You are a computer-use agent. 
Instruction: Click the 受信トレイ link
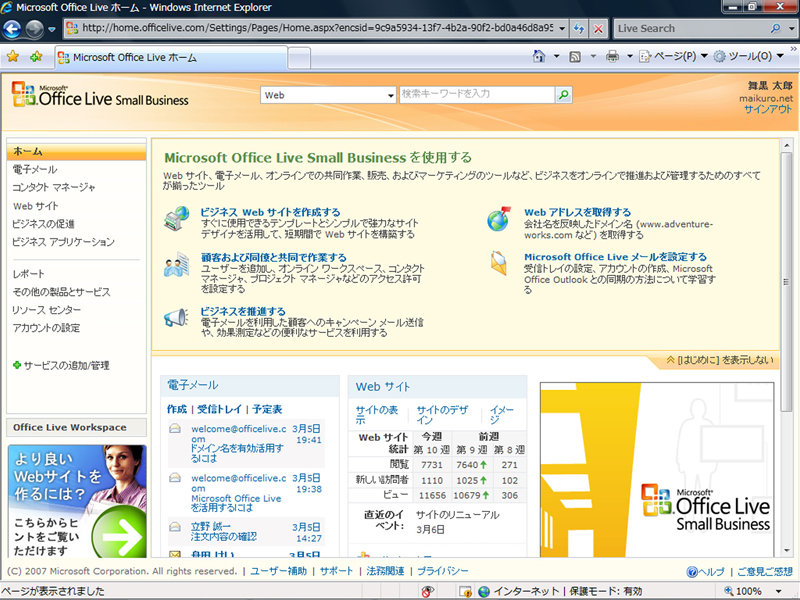219,409
